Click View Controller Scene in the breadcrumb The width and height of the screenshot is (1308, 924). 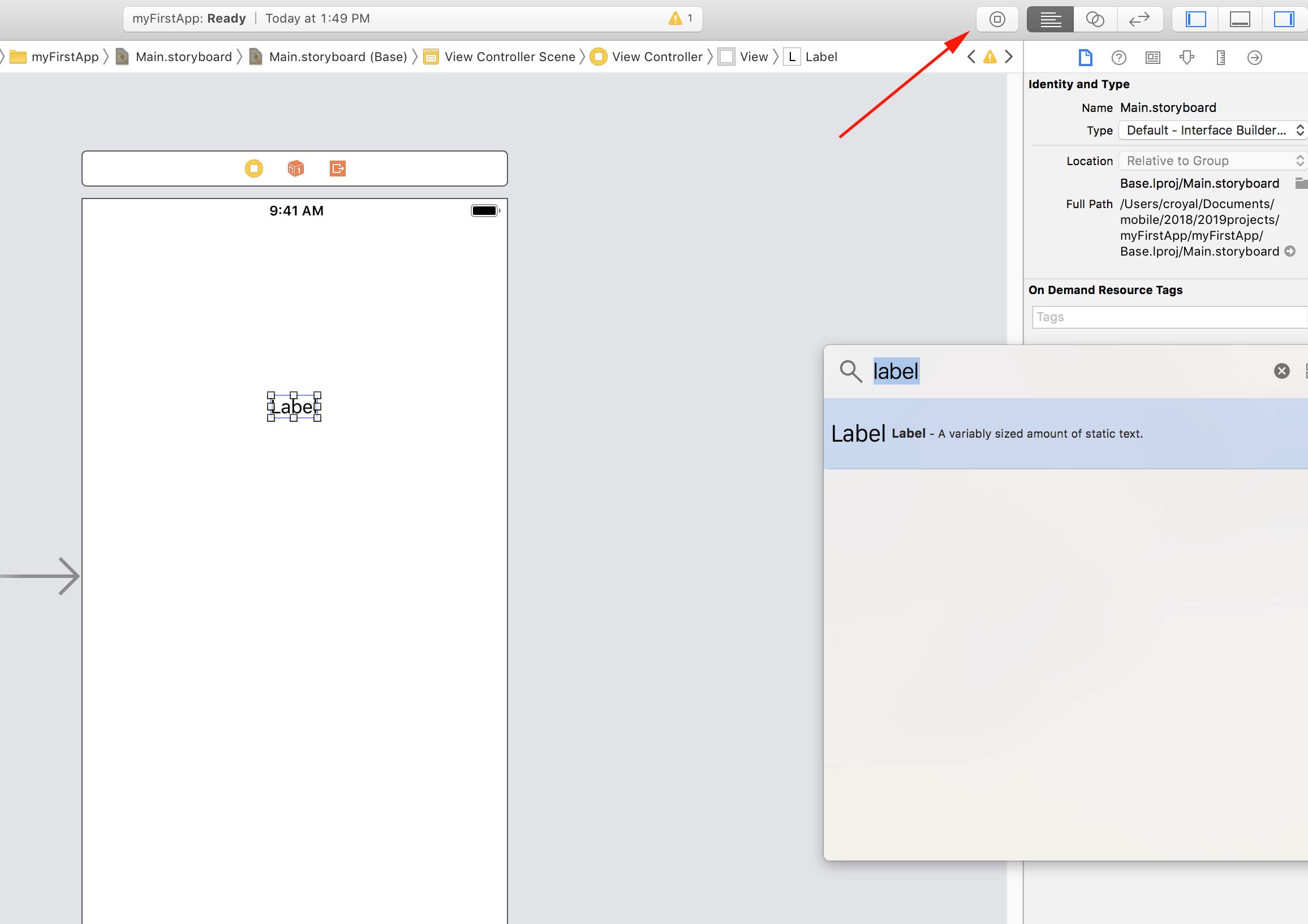[x=509, y=57]
